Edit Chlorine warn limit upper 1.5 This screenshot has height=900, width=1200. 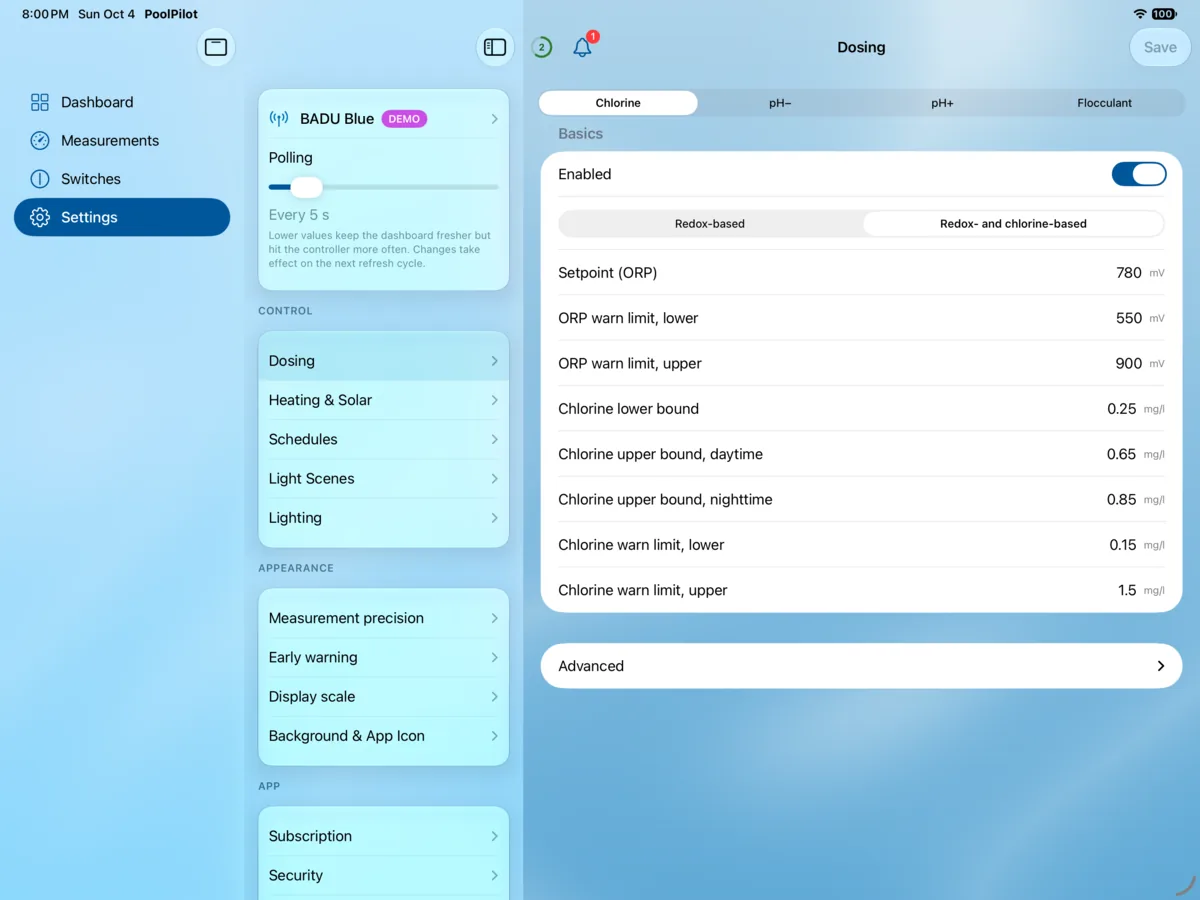(1127, 590)
